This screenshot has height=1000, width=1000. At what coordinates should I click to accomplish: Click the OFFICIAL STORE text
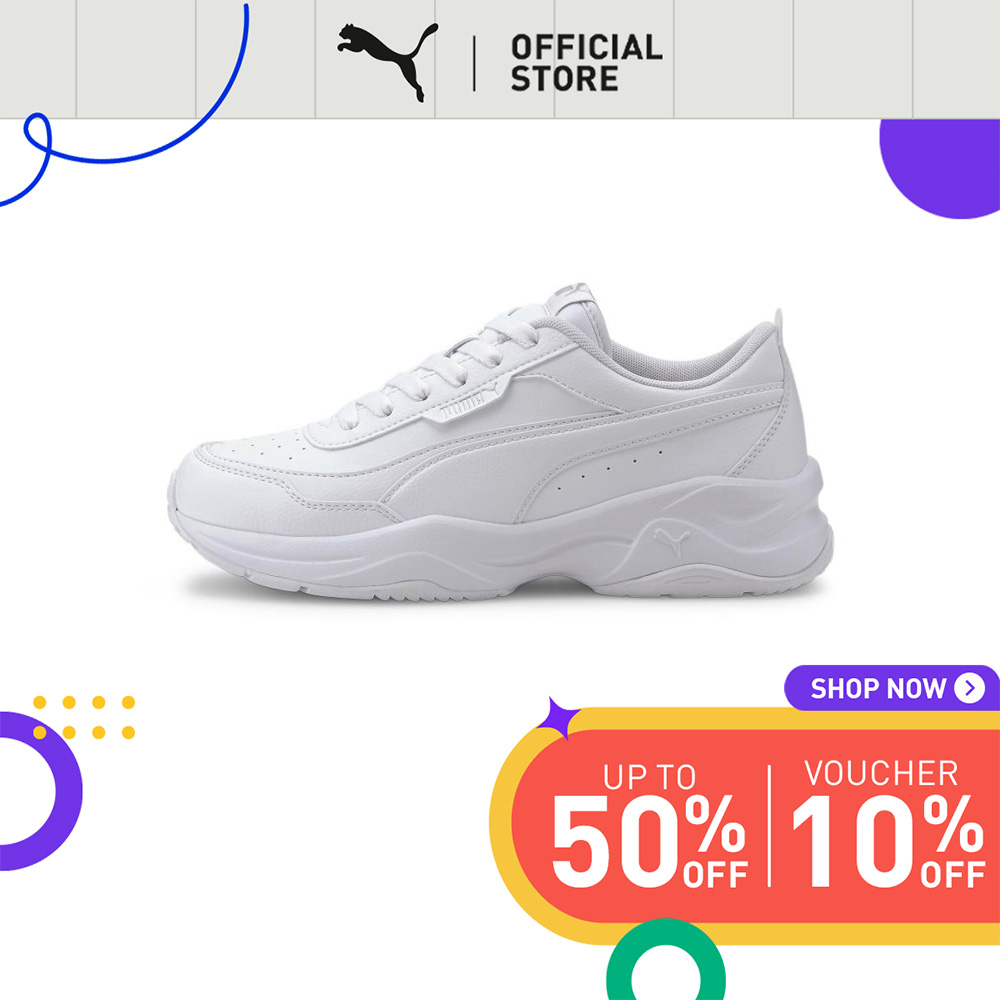pos(586,63)
